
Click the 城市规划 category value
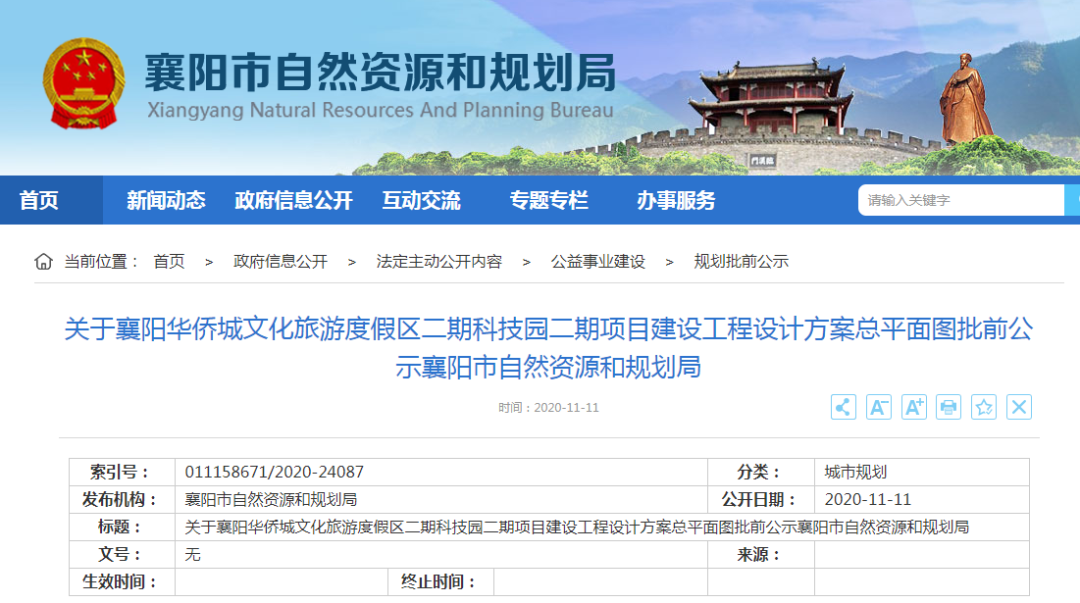click(855, 472)
